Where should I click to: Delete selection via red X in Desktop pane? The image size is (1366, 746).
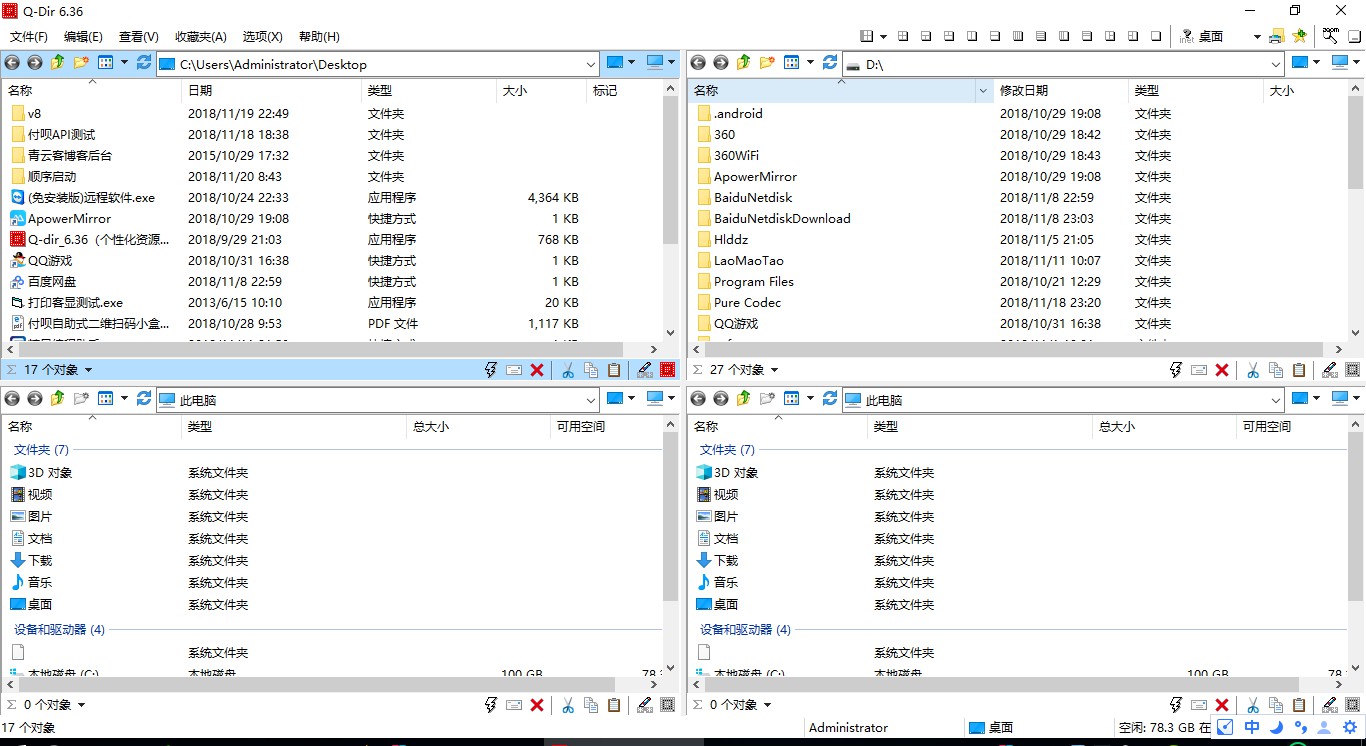tap(537, 370)
